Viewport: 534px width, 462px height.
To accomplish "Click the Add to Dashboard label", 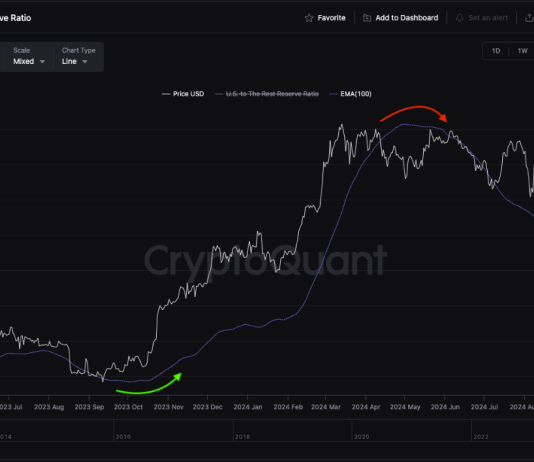I will (407, 18).
